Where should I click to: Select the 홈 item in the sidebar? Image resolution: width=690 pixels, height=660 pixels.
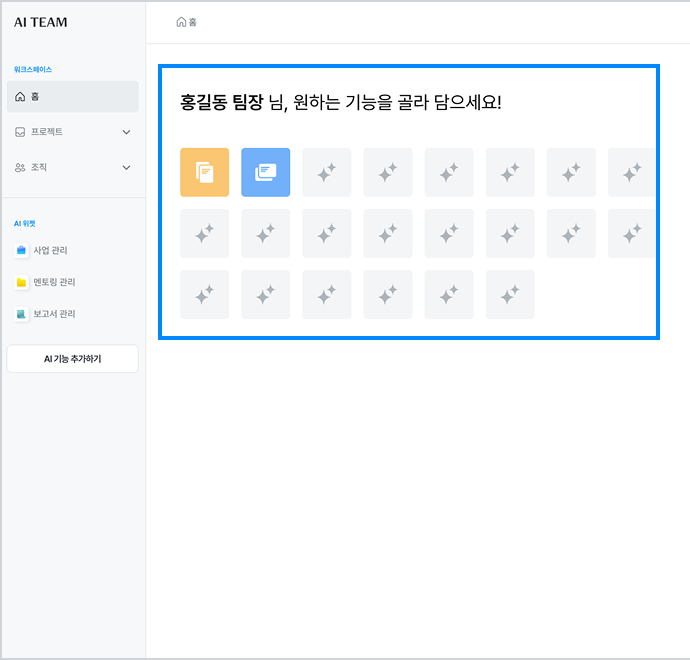[x=73, y=96]
